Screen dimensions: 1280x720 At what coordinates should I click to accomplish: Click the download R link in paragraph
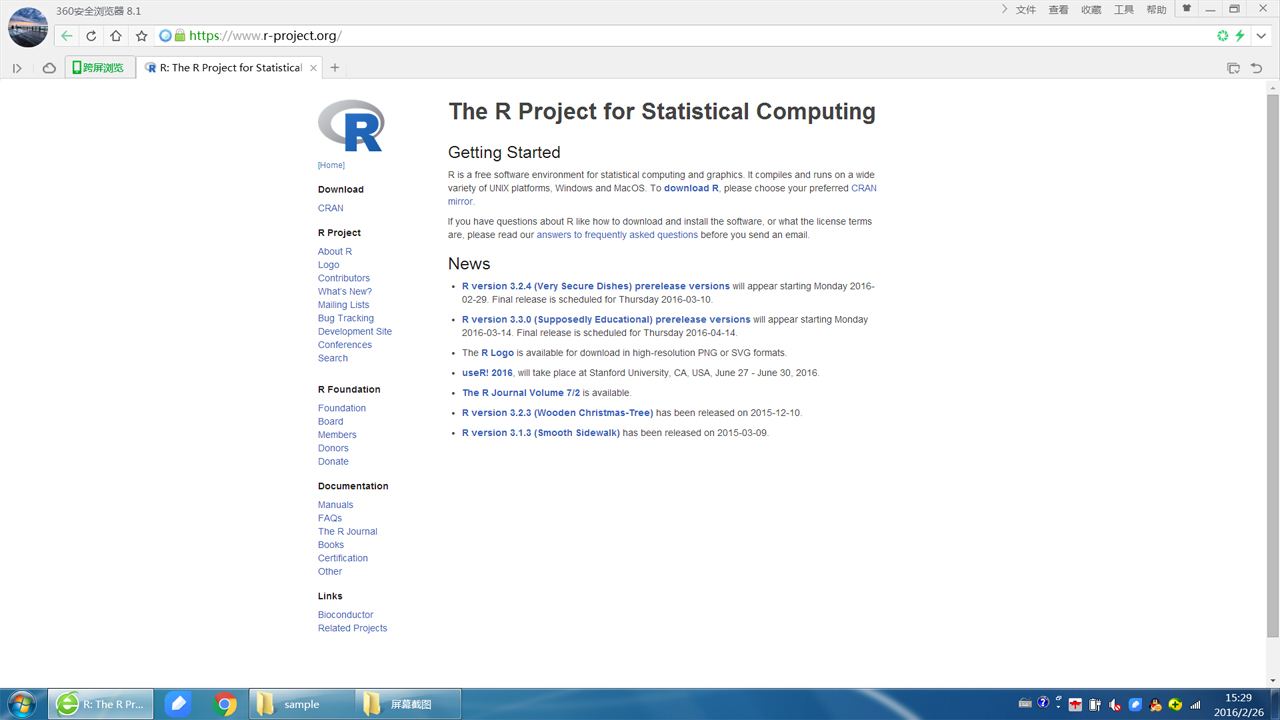(x=691, y=188)
